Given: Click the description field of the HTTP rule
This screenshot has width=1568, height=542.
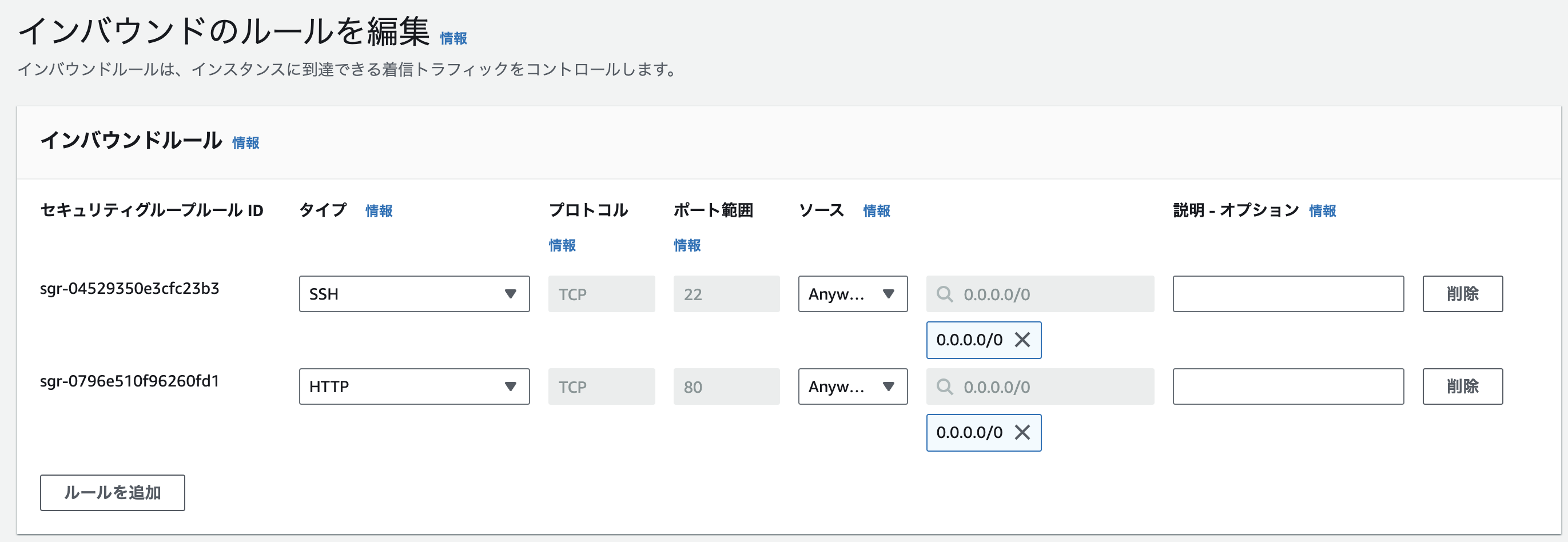Looking at the screenshot, I should (x=1287, y=386).
